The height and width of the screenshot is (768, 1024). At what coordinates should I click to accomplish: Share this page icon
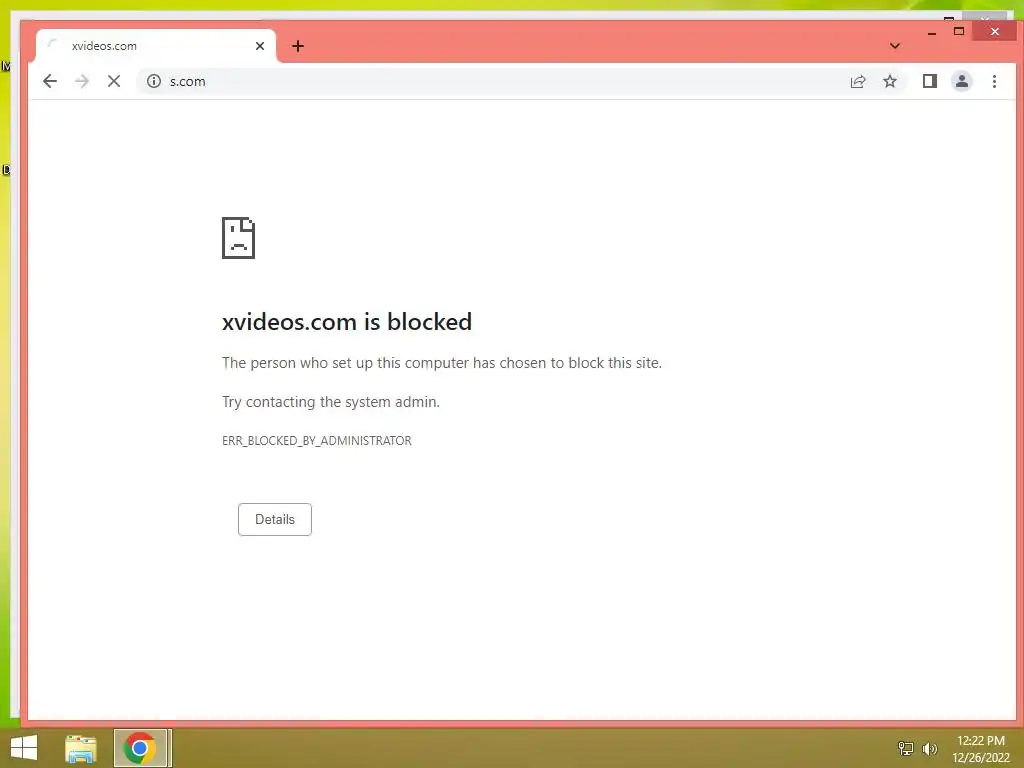click(x=857, y=81)
